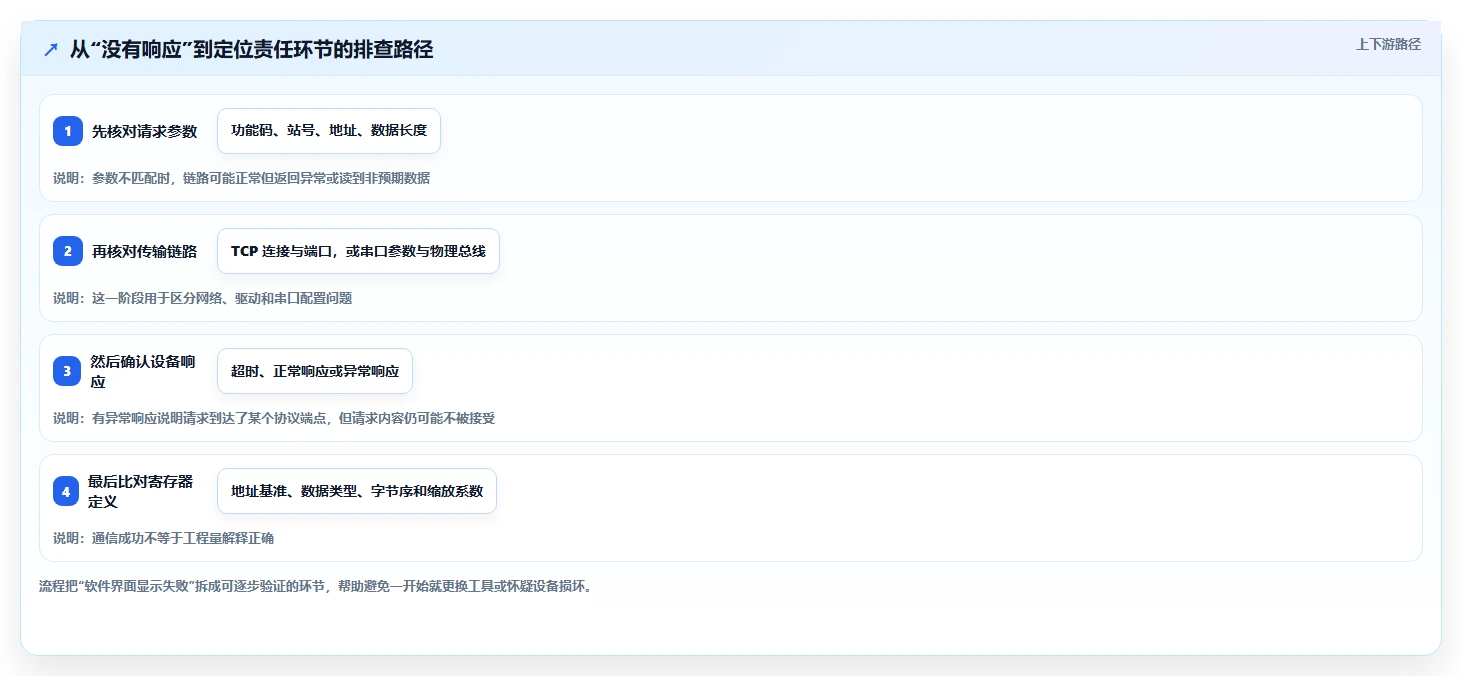Screen dimensions: 1462x676
Task: Click the step 3 number badge
Action: coord(67,371)
